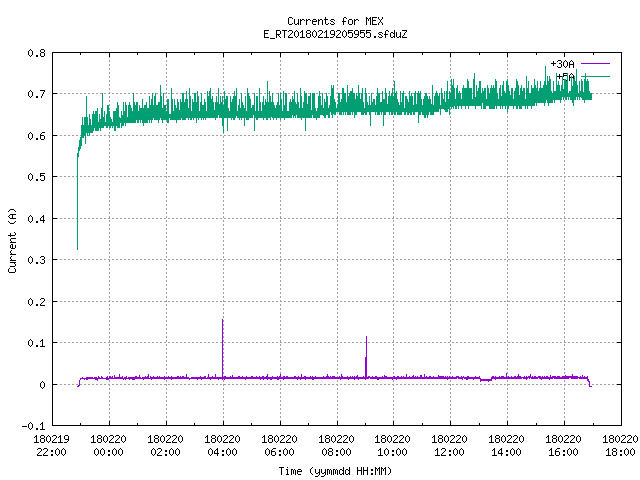Click the 180220 00:00 x-axis label

click(109, 446)
